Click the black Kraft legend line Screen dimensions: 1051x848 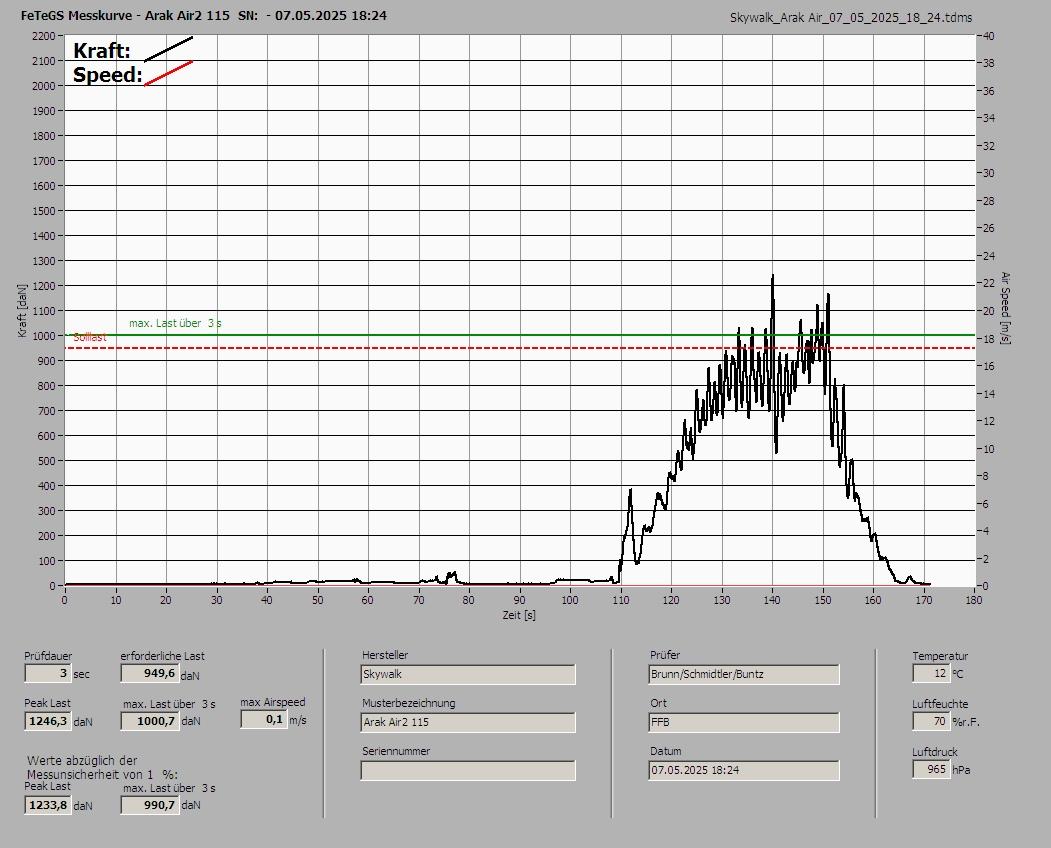(x=168, y=49)
